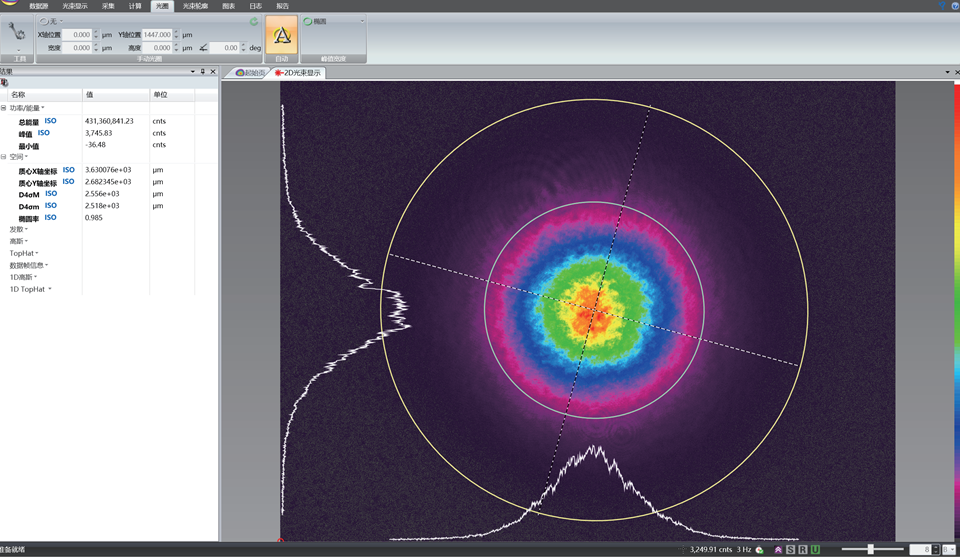Select the 光圈 ribbon tab
Screen dimensions: 960x558
coord(162,6)
